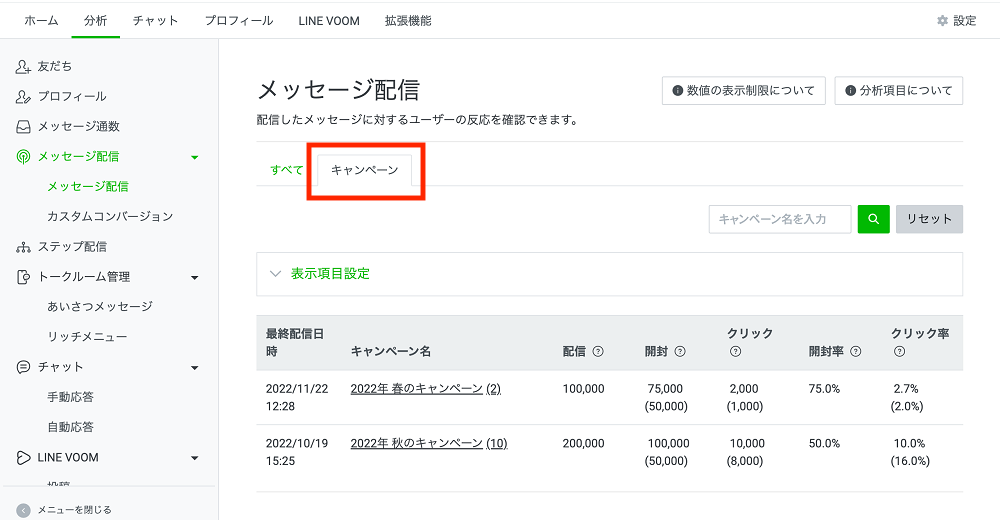Screen dimensions: 1000x520
Task: Click the トークルーム管理 icon
Action: click(x=23, y=277)
